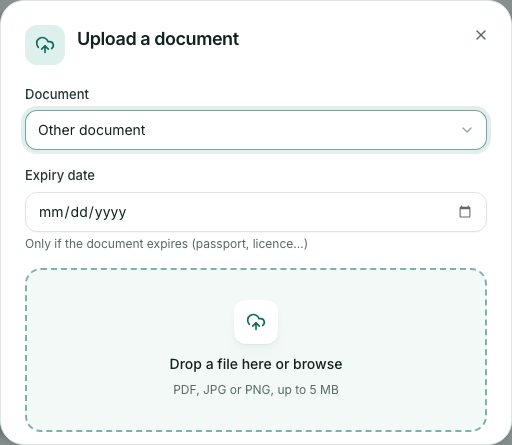
Task: Click the 'Document' field label
Action: (57, 94)
